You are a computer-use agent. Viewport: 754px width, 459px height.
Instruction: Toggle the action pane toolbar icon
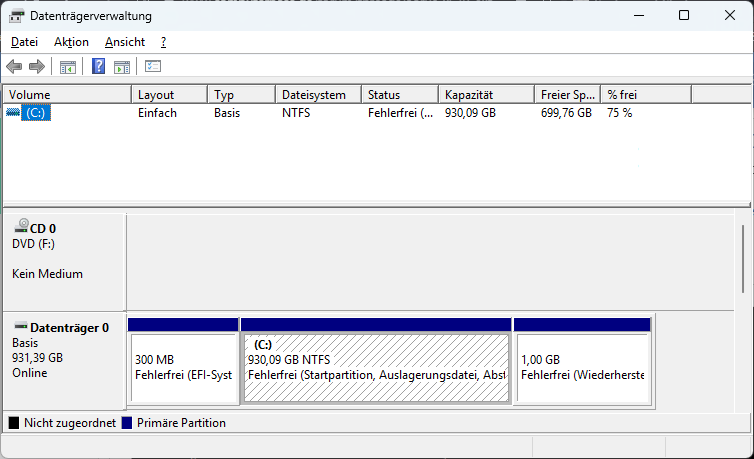(x=122, y=67)
